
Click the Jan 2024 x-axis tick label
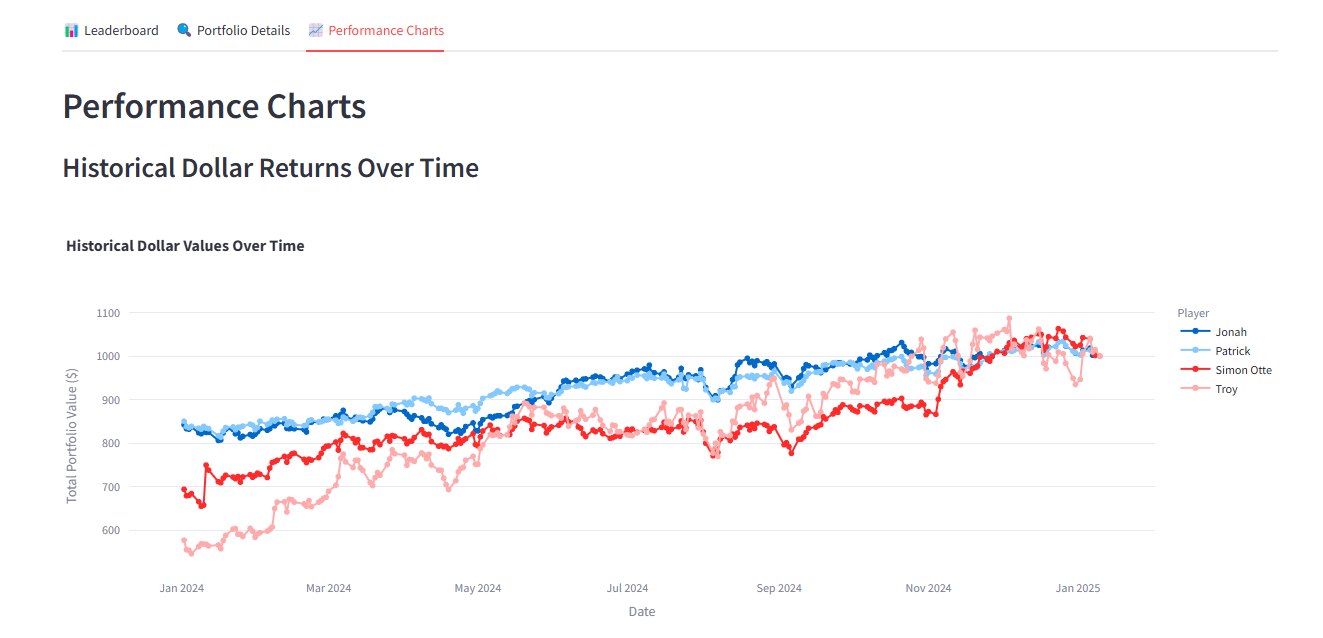click(x=182, y=588)
